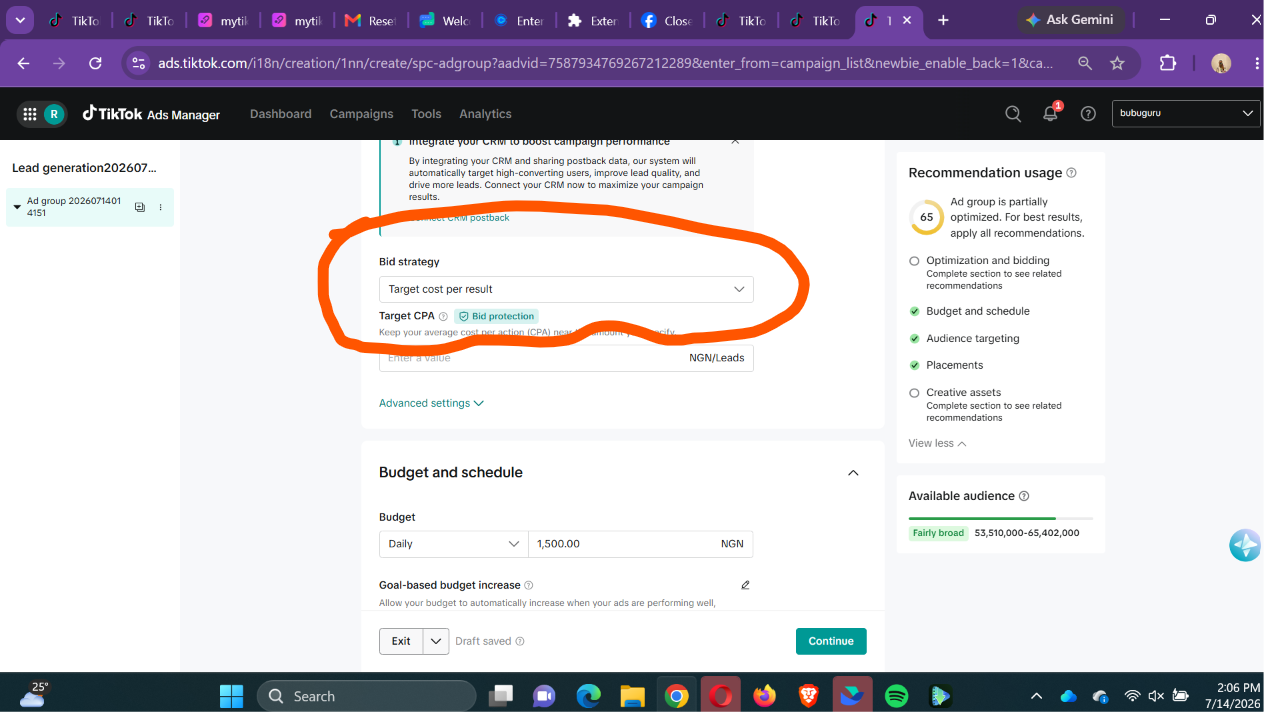Click Draft saved info icon
Viewport: 1264px width, 712px height.
(520, 641)
